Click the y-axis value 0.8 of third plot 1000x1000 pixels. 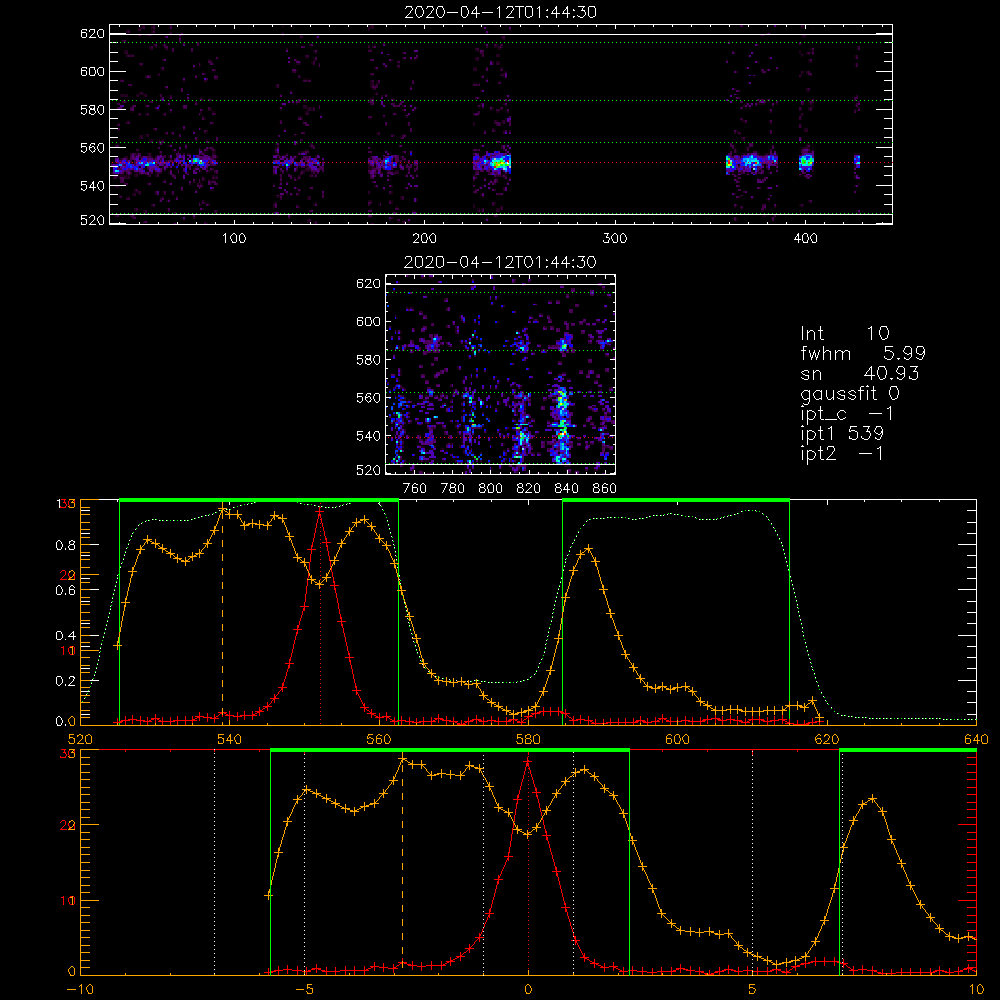tap(66, 545)
